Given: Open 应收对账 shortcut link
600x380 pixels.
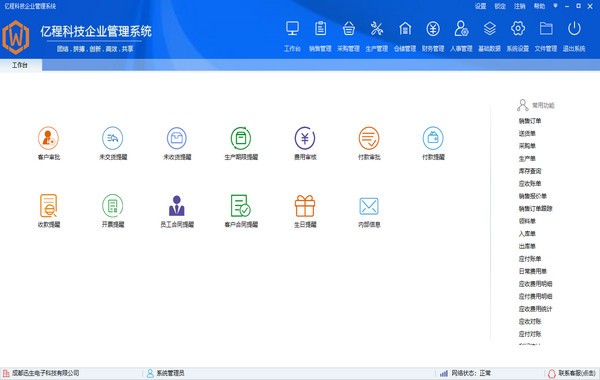Looking at the screenshot, I should tap(530, 321).
